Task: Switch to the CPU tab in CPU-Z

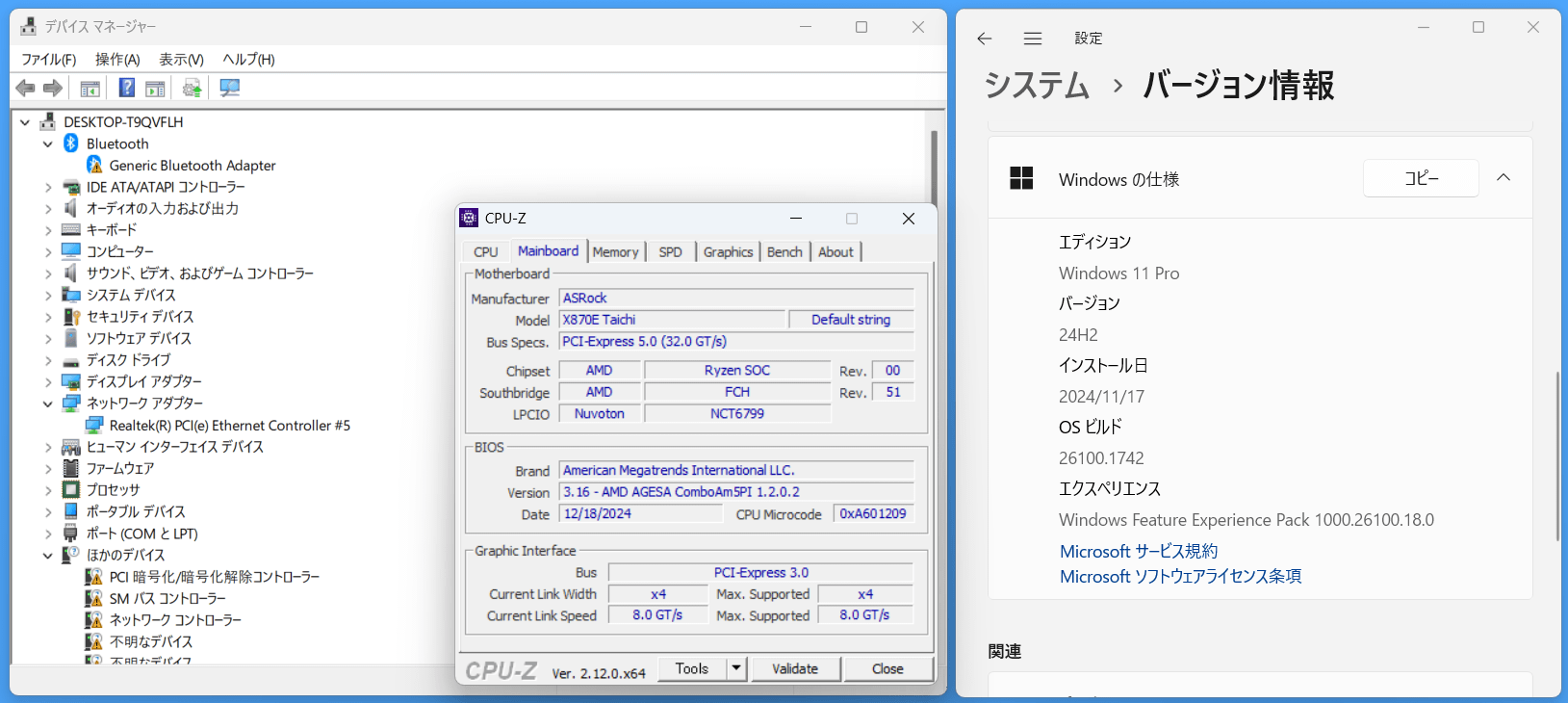Action: click(486, 252)
